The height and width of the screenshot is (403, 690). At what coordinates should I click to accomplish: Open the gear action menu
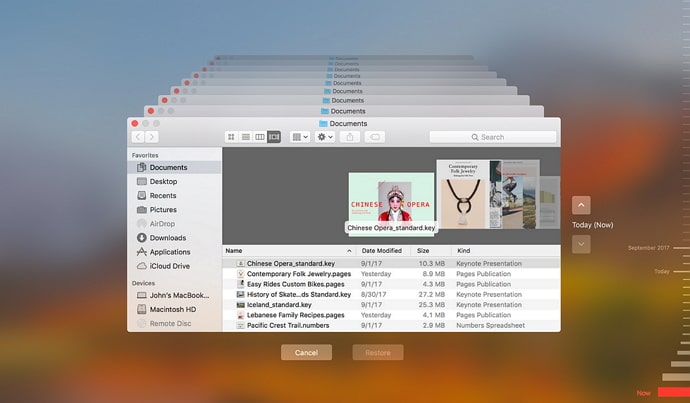[325, 137]
